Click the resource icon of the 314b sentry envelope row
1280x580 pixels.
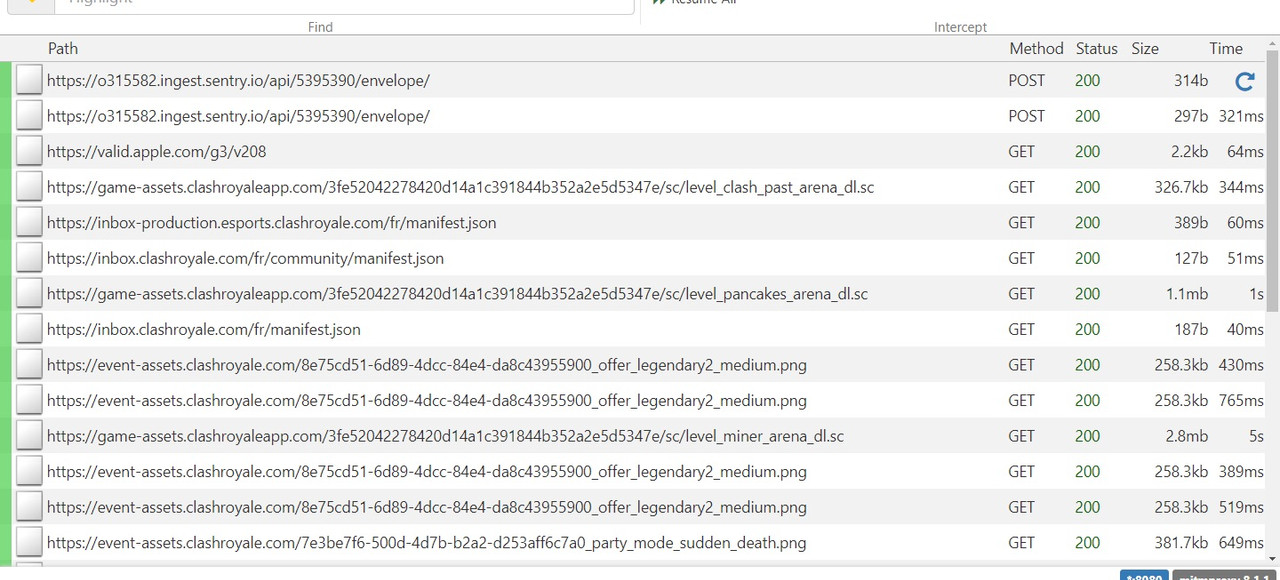pos(29,80)
